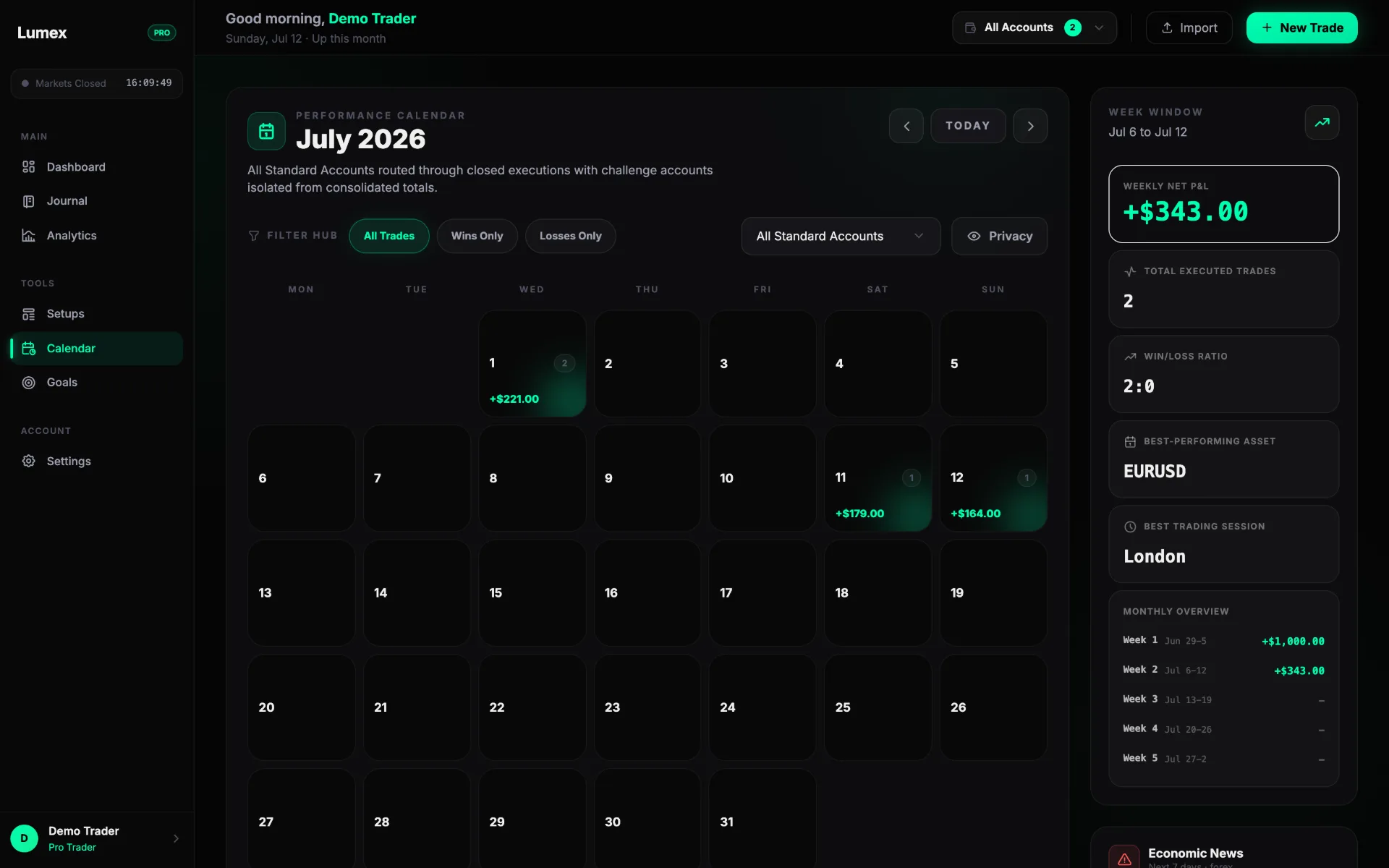
Task: Click the Analytics chart icon
Action: 28,236
